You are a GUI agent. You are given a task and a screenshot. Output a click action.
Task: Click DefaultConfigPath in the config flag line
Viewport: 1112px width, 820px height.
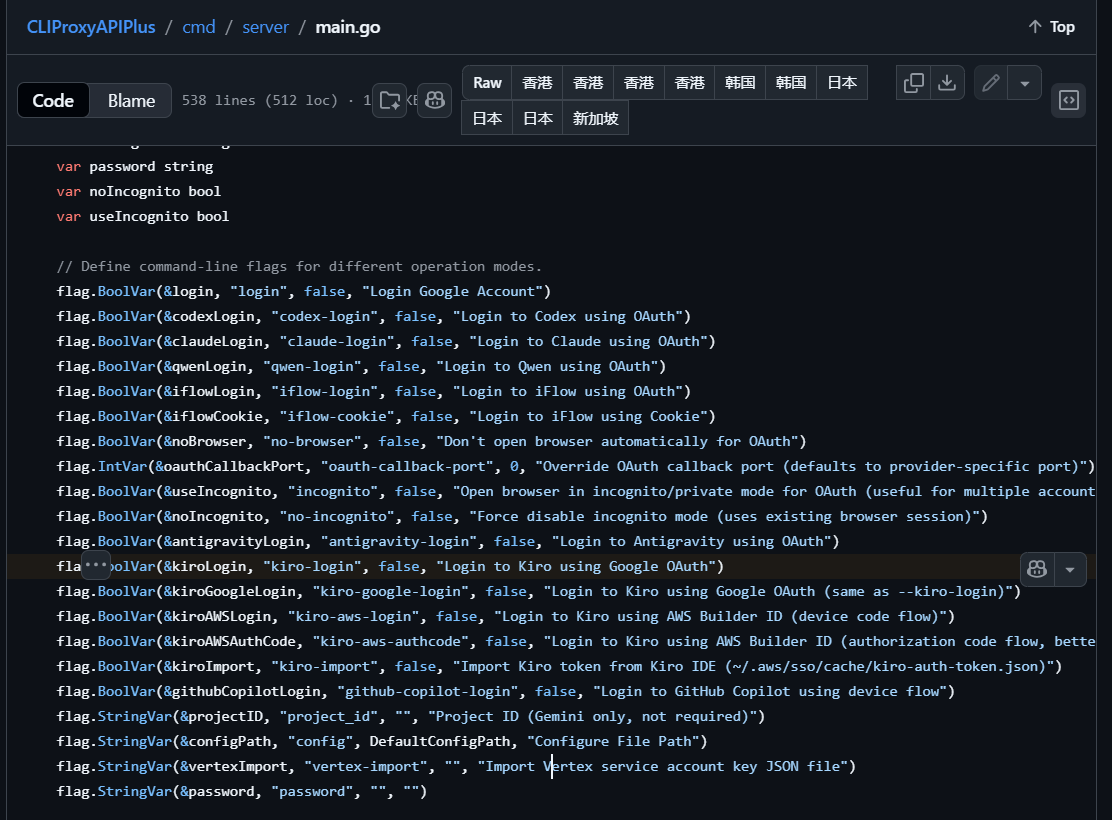tap(440, 741)
